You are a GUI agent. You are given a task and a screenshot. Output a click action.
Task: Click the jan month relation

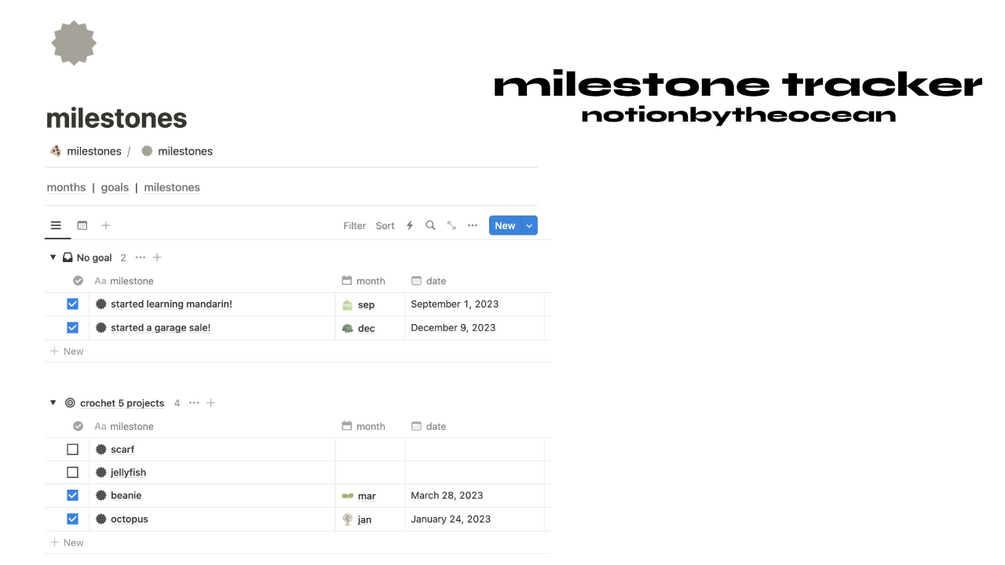coord(357,520)
